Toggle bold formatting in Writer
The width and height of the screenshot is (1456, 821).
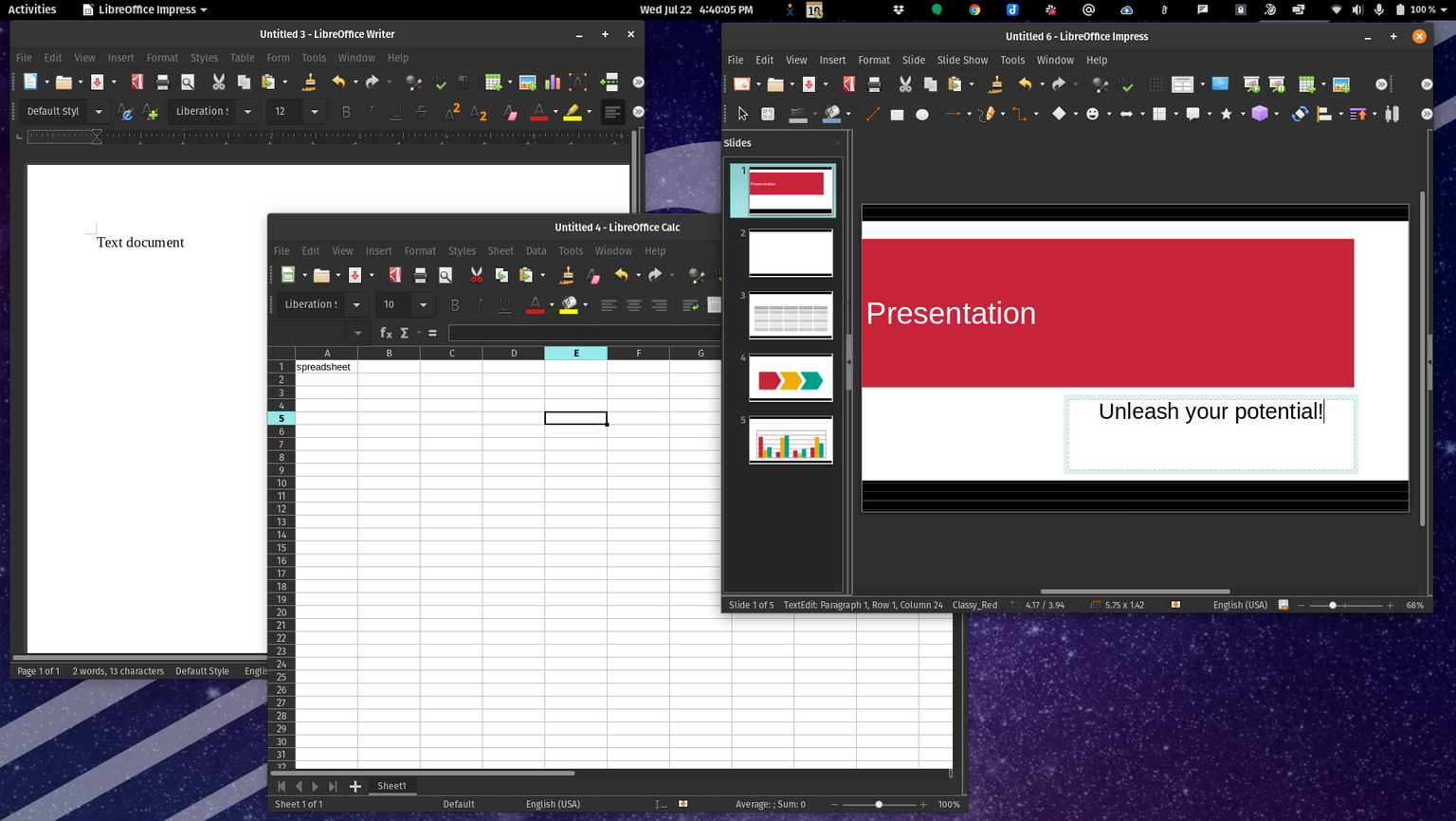click(x=346, y=111)
